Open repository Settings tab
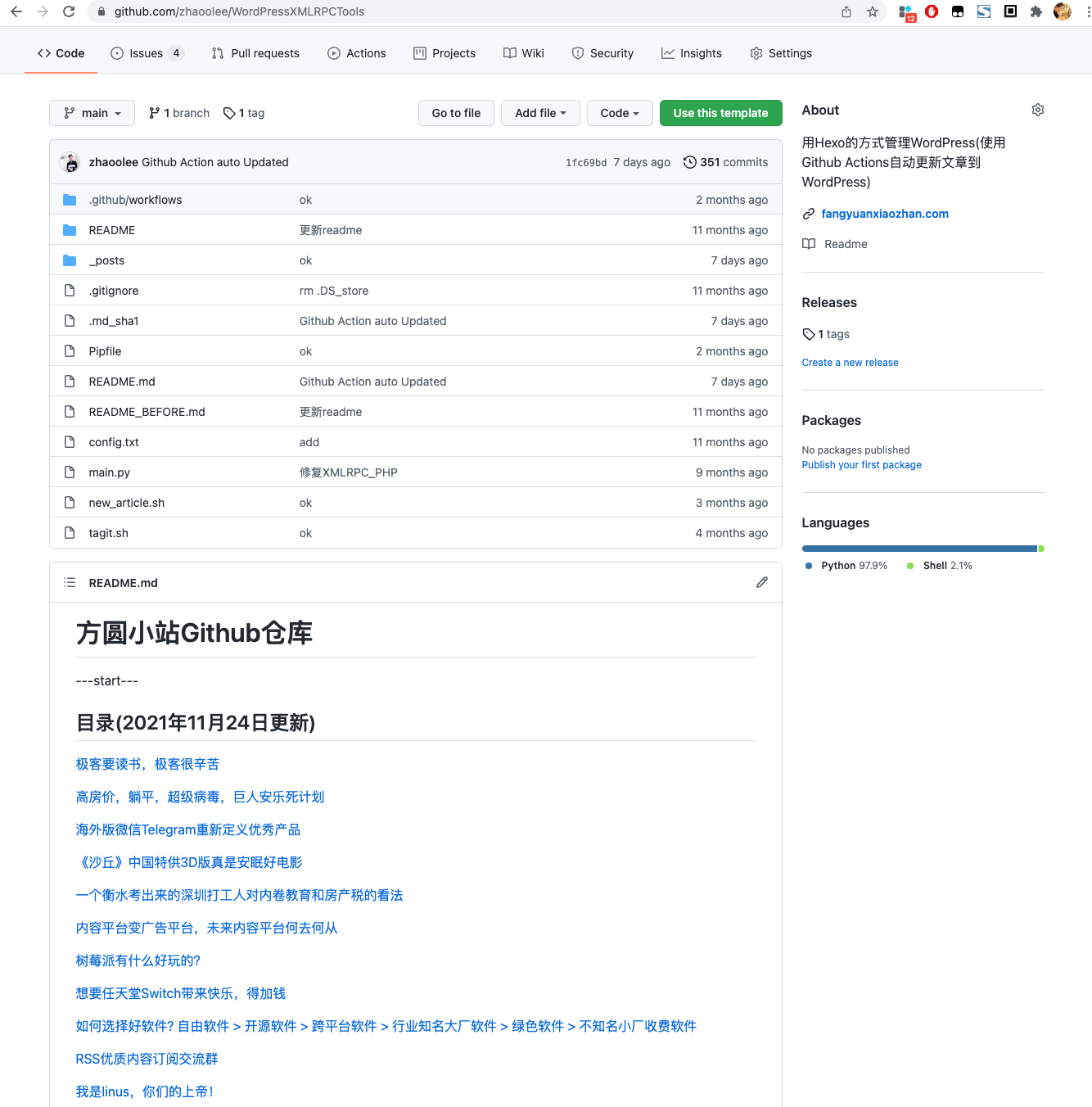 (781, 53)
